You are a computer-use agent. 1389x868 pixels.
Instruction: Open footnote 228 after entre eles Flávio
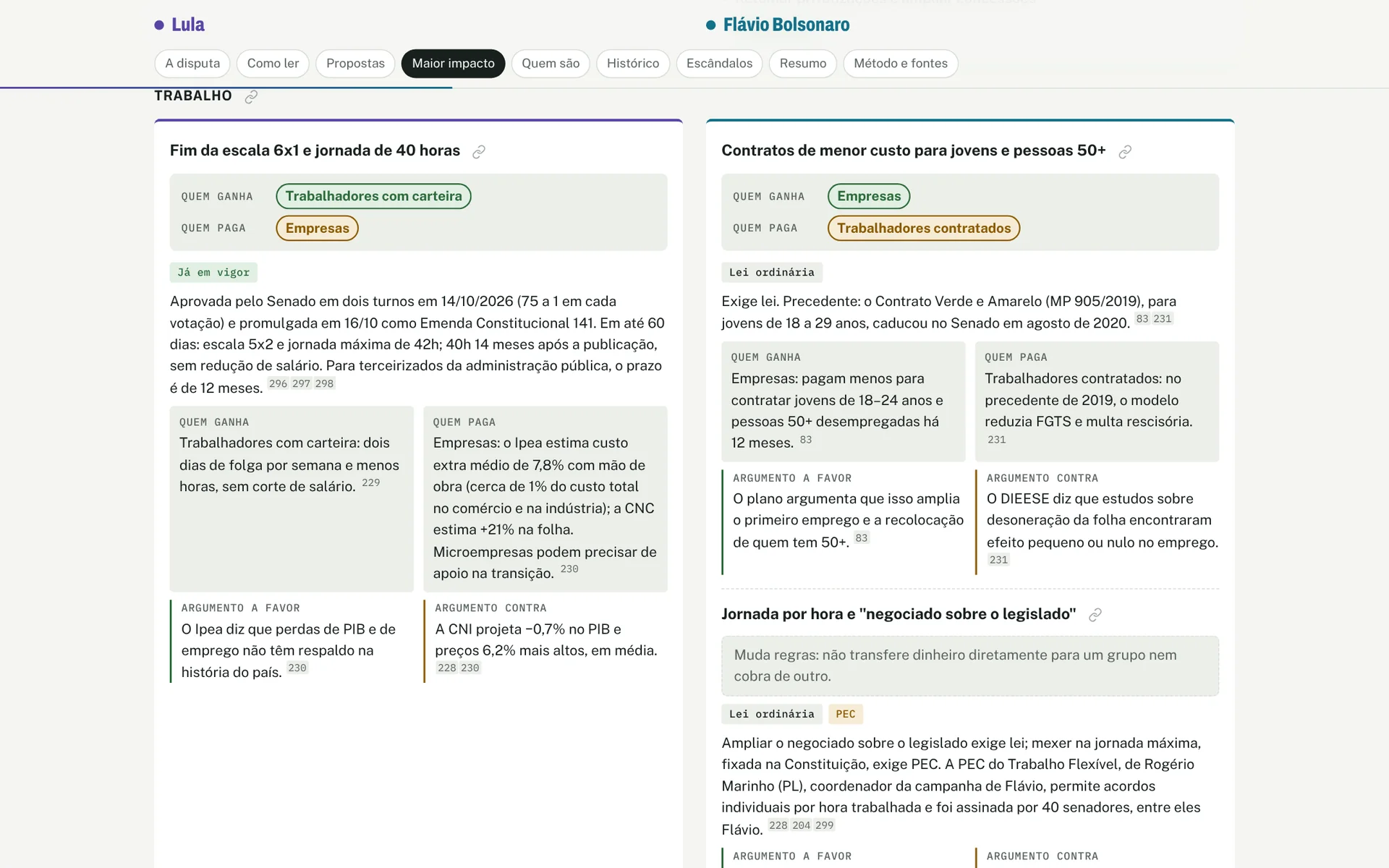point(778,825)
